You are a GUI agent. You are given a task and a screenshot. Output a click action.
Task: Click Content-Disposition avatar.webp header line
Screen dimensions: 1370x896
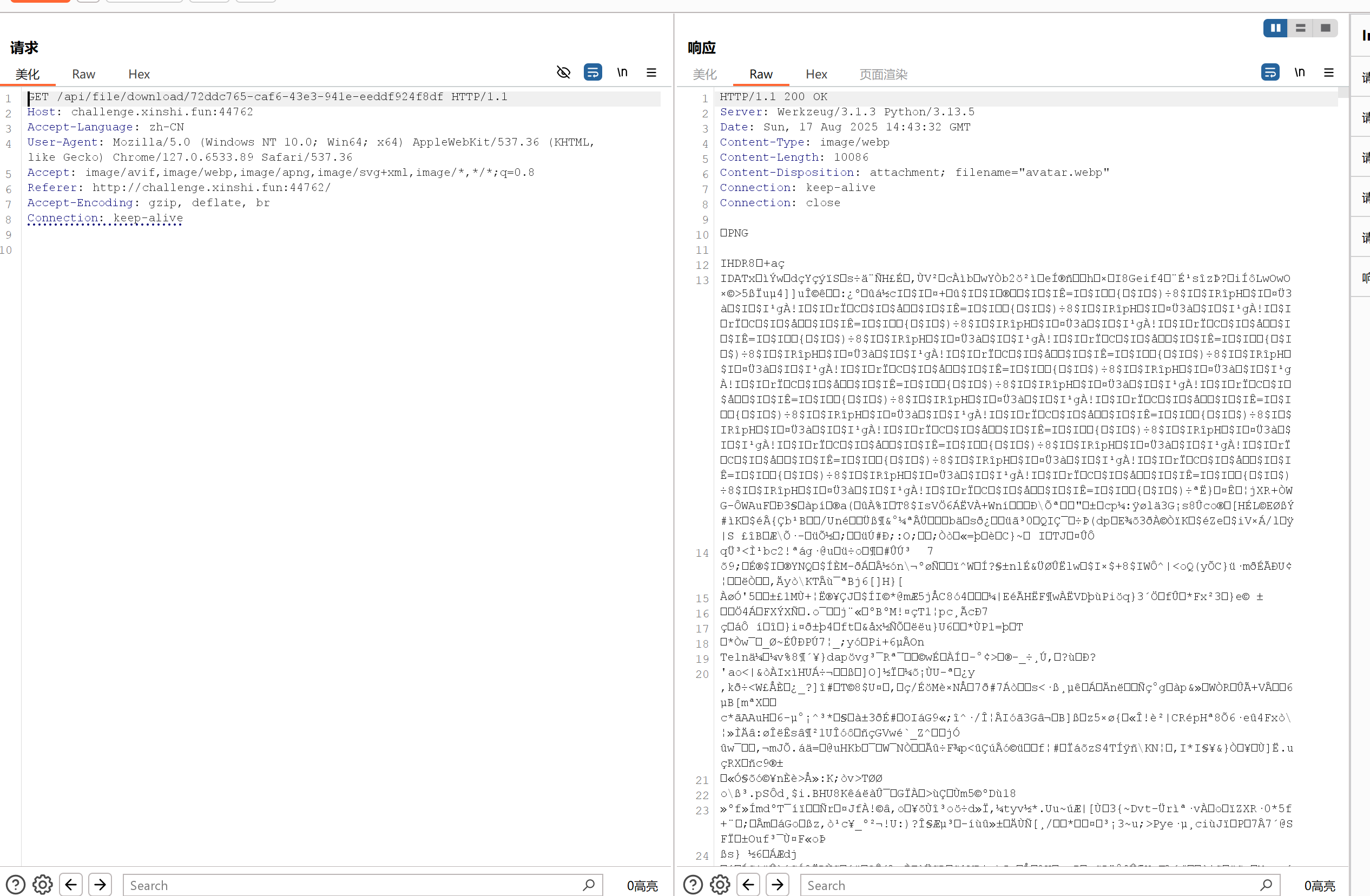(x=914, y=173)
